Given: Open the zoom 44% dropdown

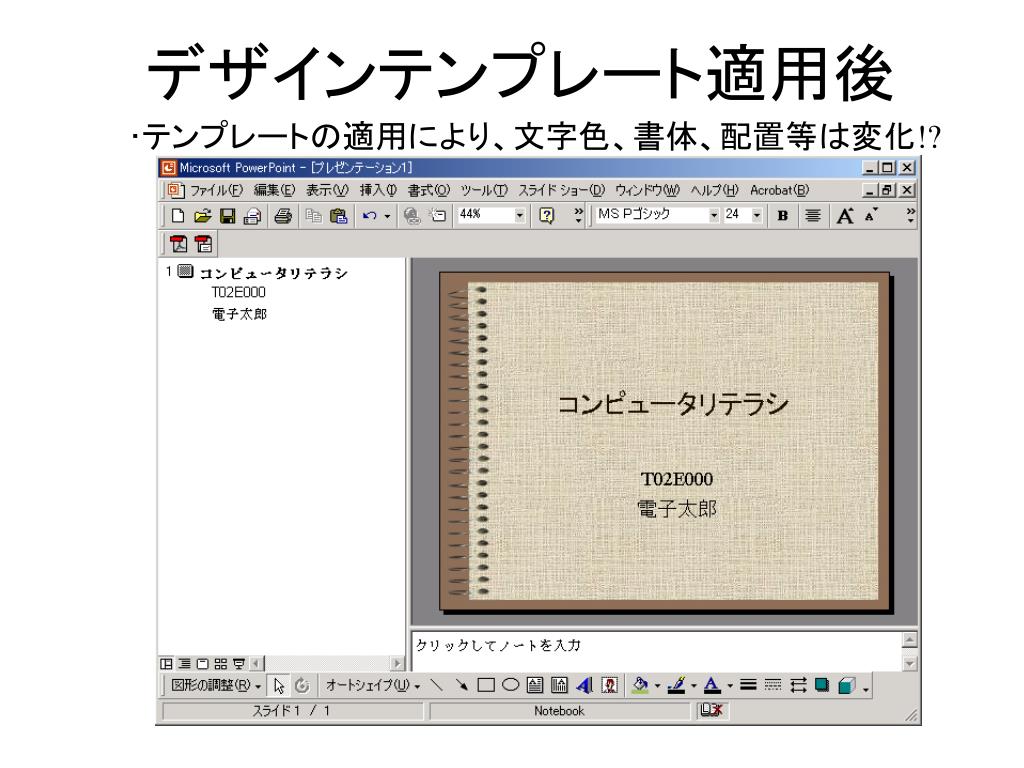Looking at the screenshot, I should [520, 215].
